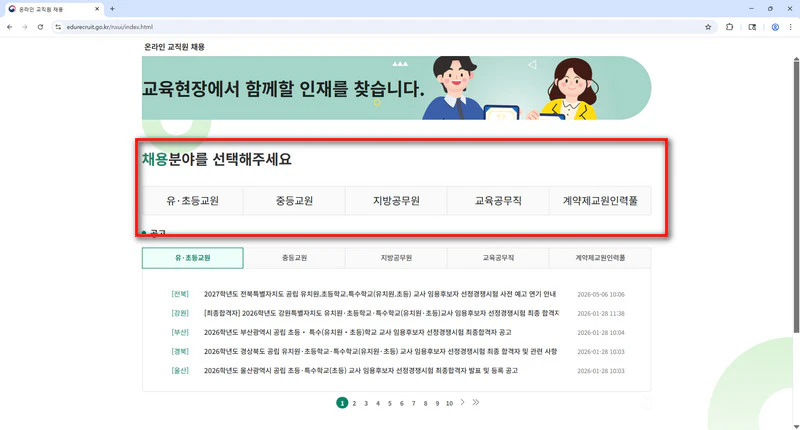Restore down the browser window

click(x=770, y=9)
